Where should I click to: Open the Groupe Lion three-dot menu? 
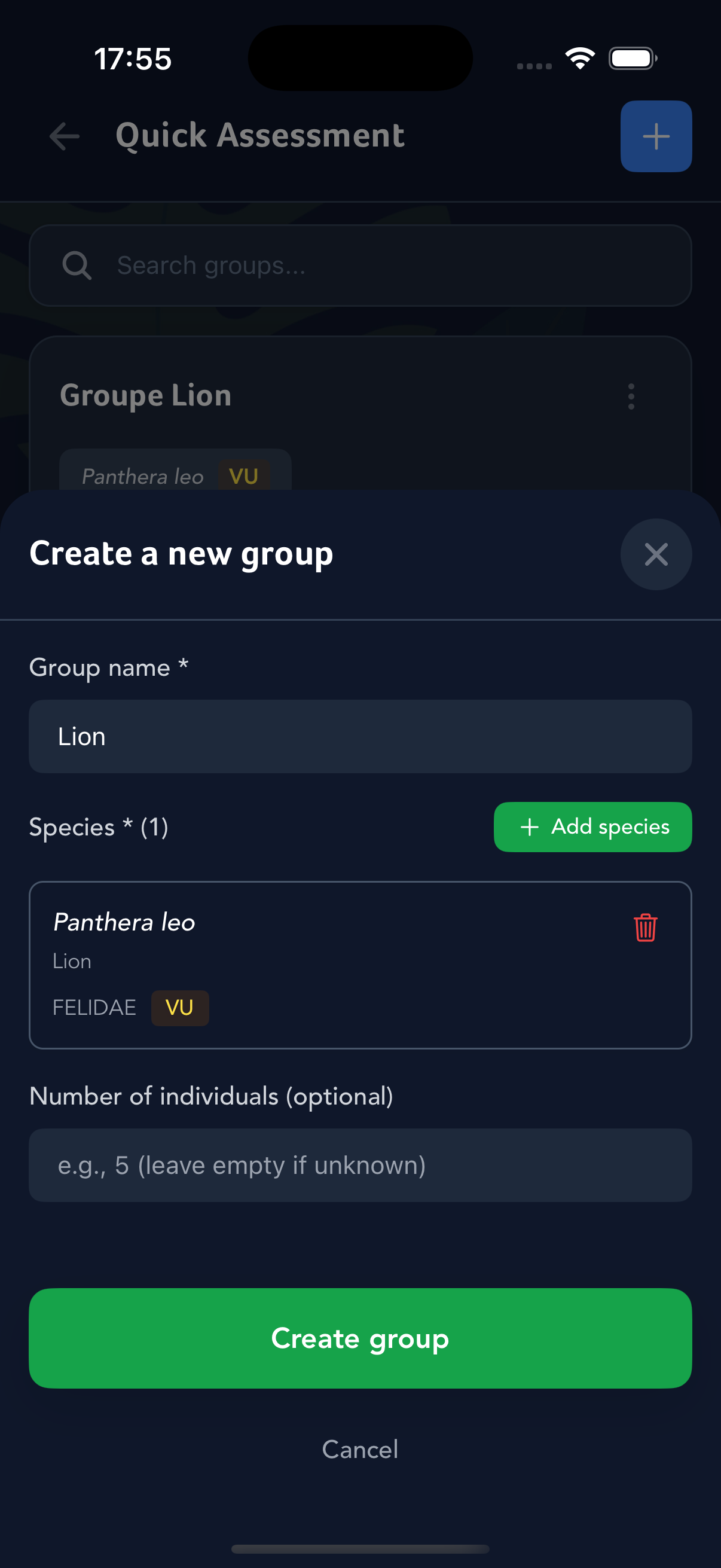(631, 396)
